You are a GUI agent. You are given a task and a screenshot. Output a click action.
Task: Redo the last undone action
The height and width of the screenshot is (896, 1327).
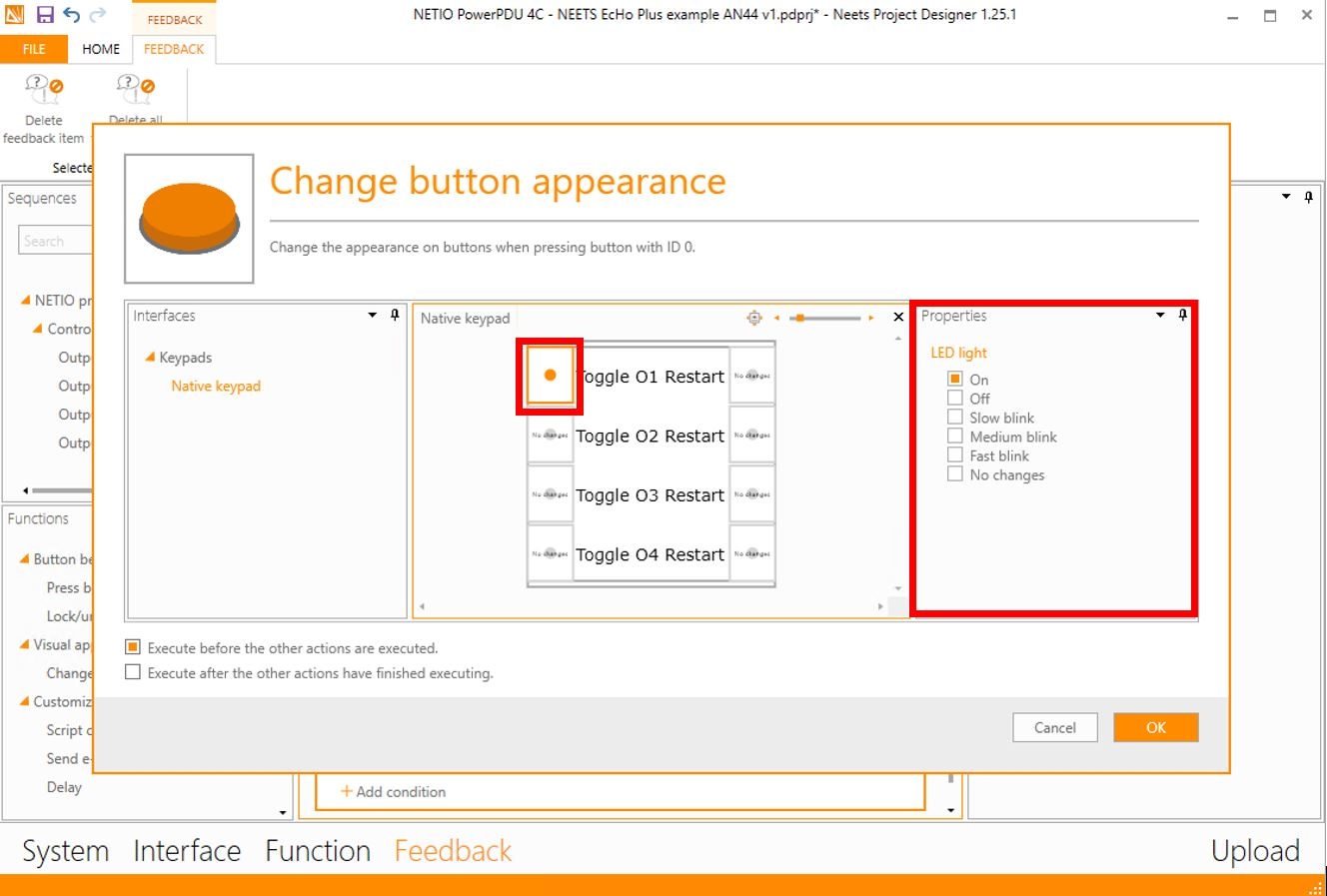tap(97, 15)
